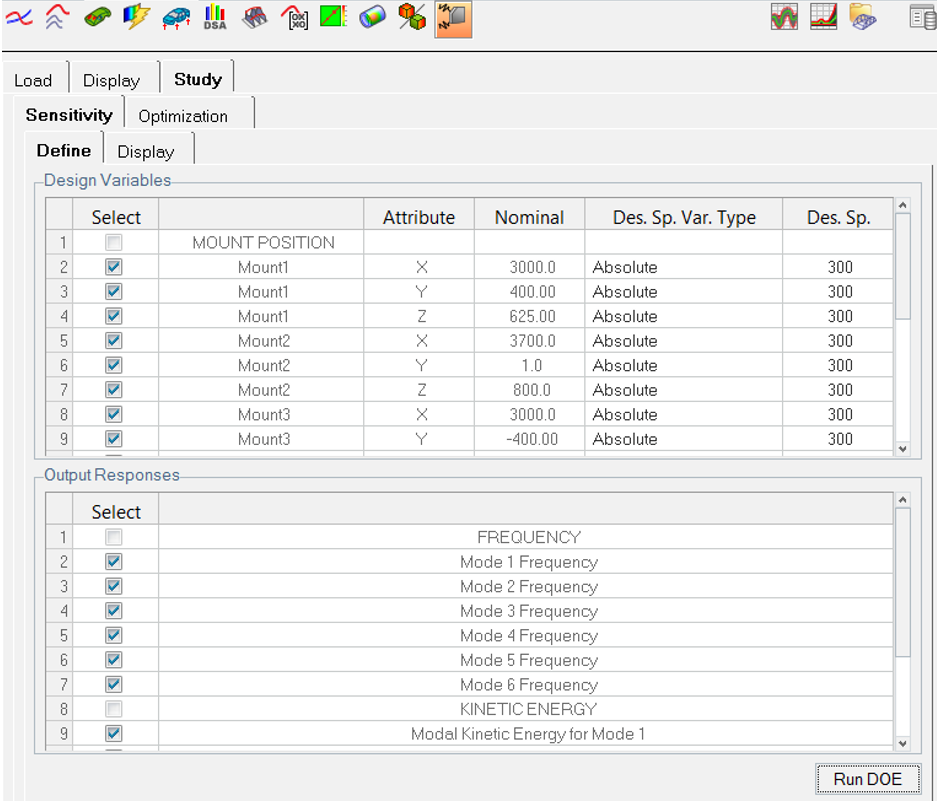
Task: Toggle the Mode 3 Frequency checkbox
Action: pos(114,611)
